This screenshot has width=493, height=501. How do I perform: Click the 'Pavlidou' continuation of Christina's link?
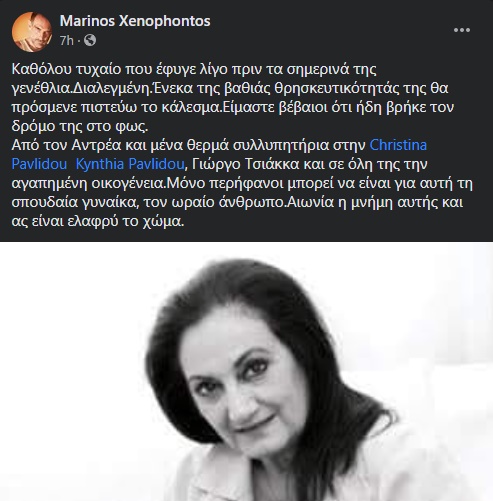click(x=39, y=164)
